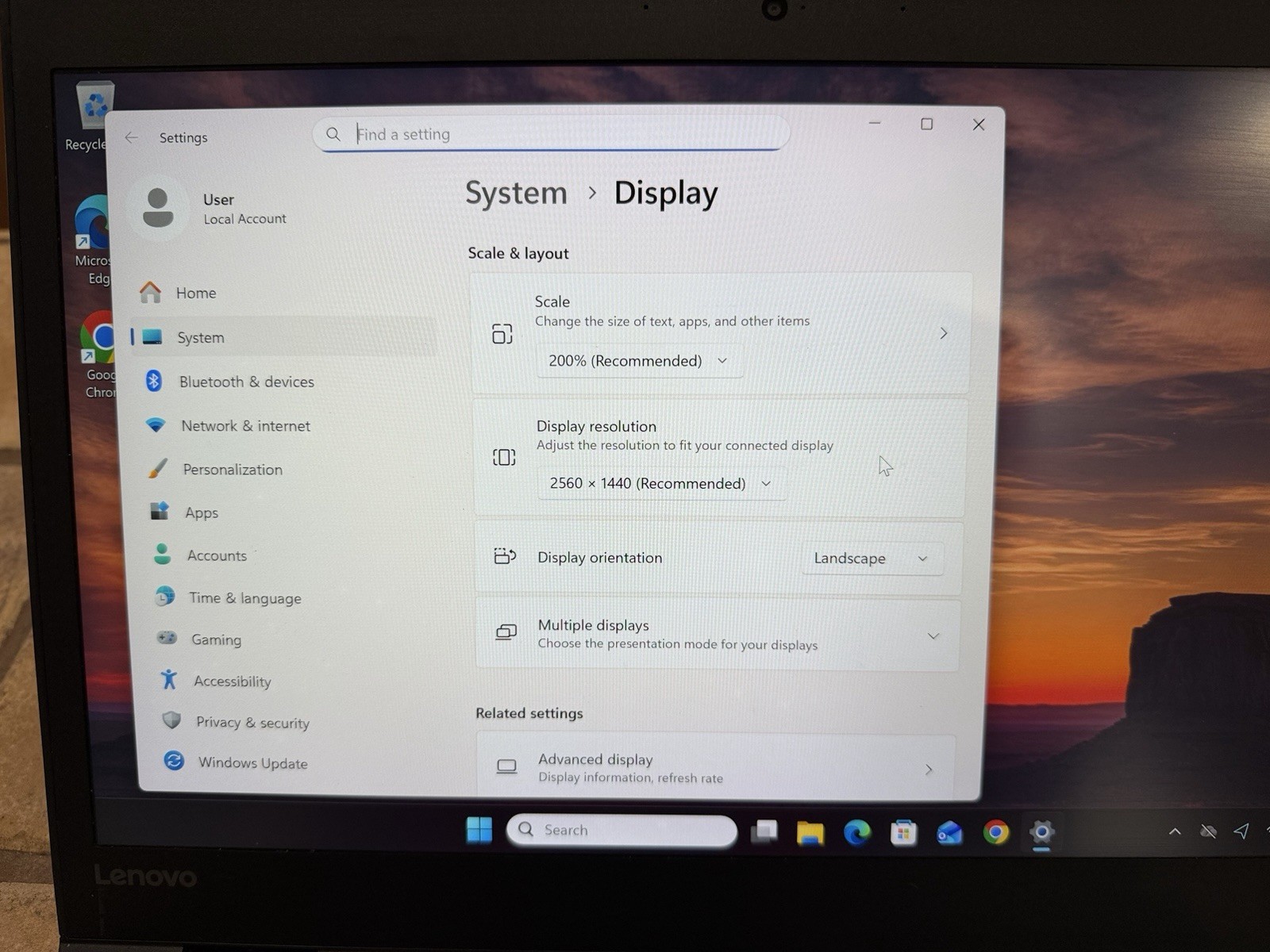1270x952 pixels.
Task: Click the muted/disconnected tray icon
Action: [1208, 831]
